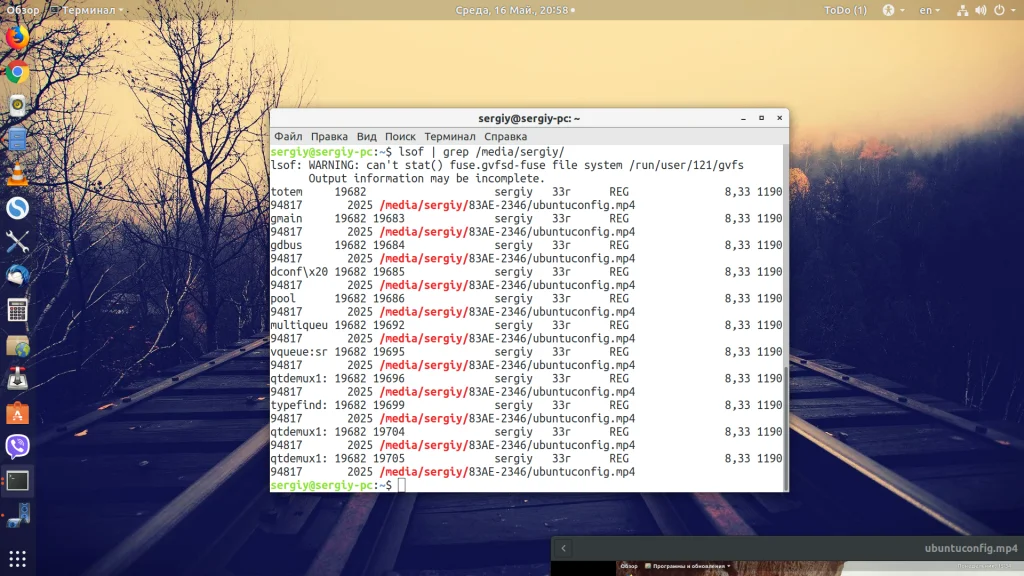Launch Viber from the dock
1024x576 pixels.
pos(17,446)
